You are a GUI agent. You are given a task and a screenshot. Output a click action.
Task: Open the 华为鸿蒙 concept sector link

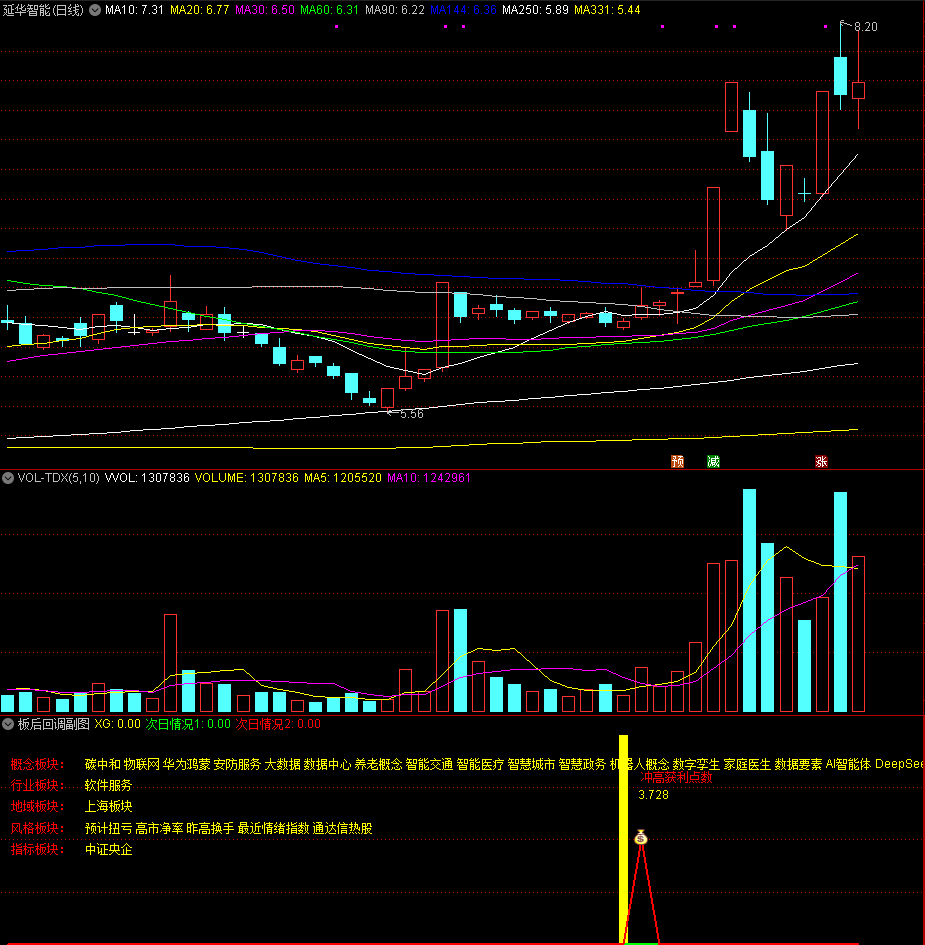click(187, 764)
